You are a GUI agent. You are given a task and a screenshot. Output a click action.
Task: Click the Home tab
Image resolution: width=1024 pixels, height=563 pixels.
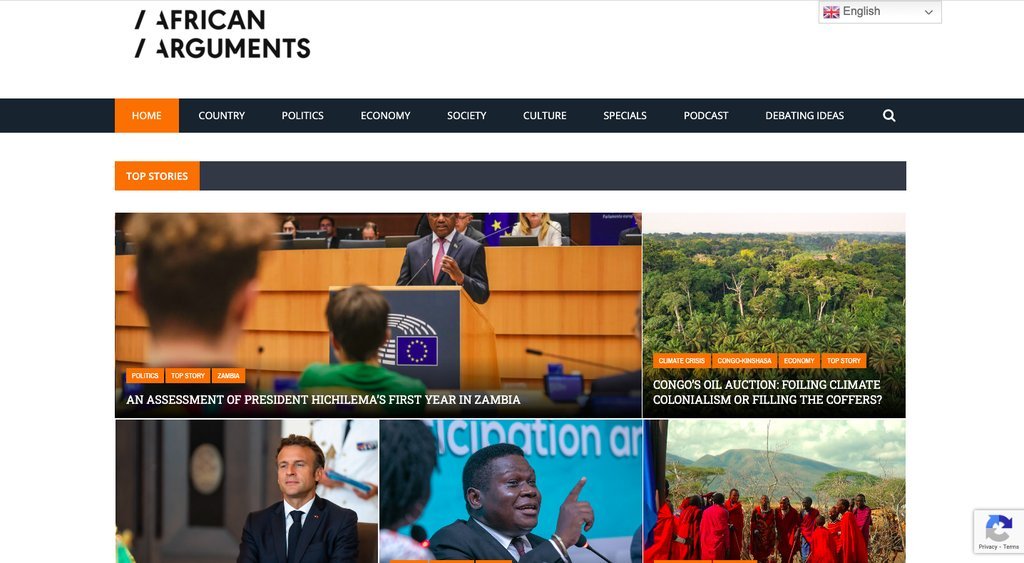(146, 116)
